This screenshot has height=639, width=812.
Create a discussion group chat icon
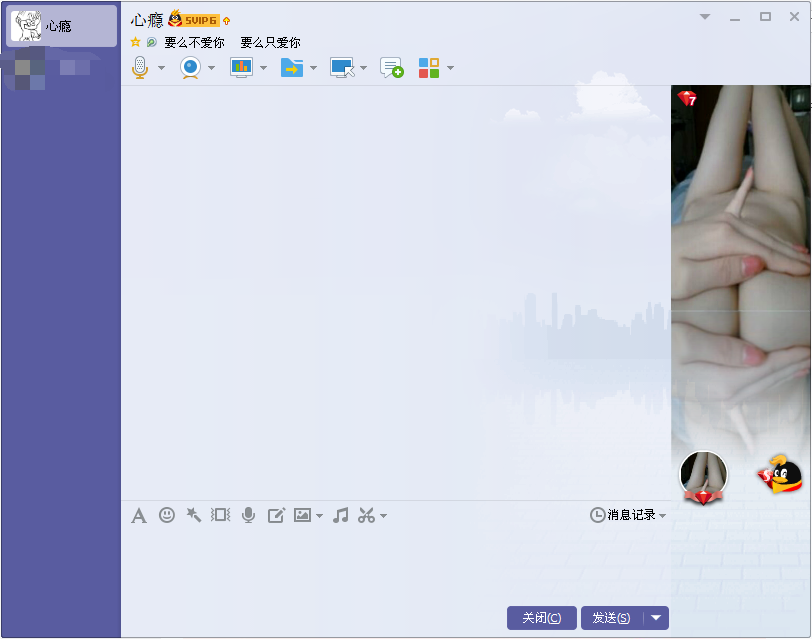tap(392, 68)
